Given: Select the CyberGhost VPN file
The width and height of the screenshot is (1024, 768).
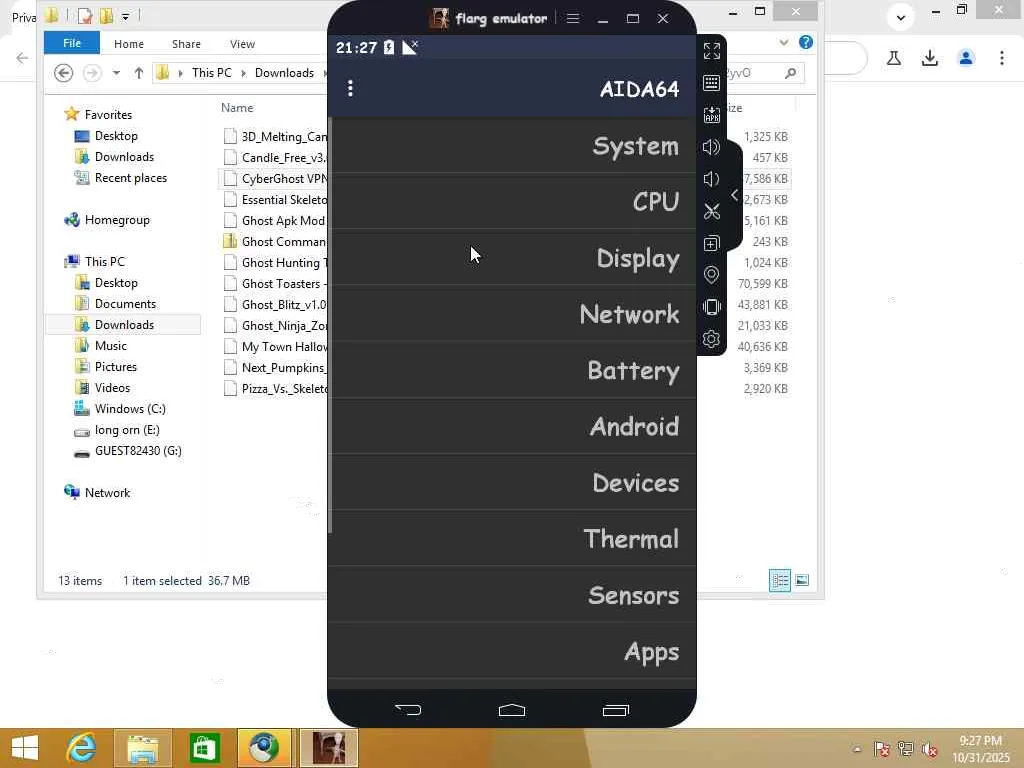Looking at the screenshot, I should coord(274,178).
